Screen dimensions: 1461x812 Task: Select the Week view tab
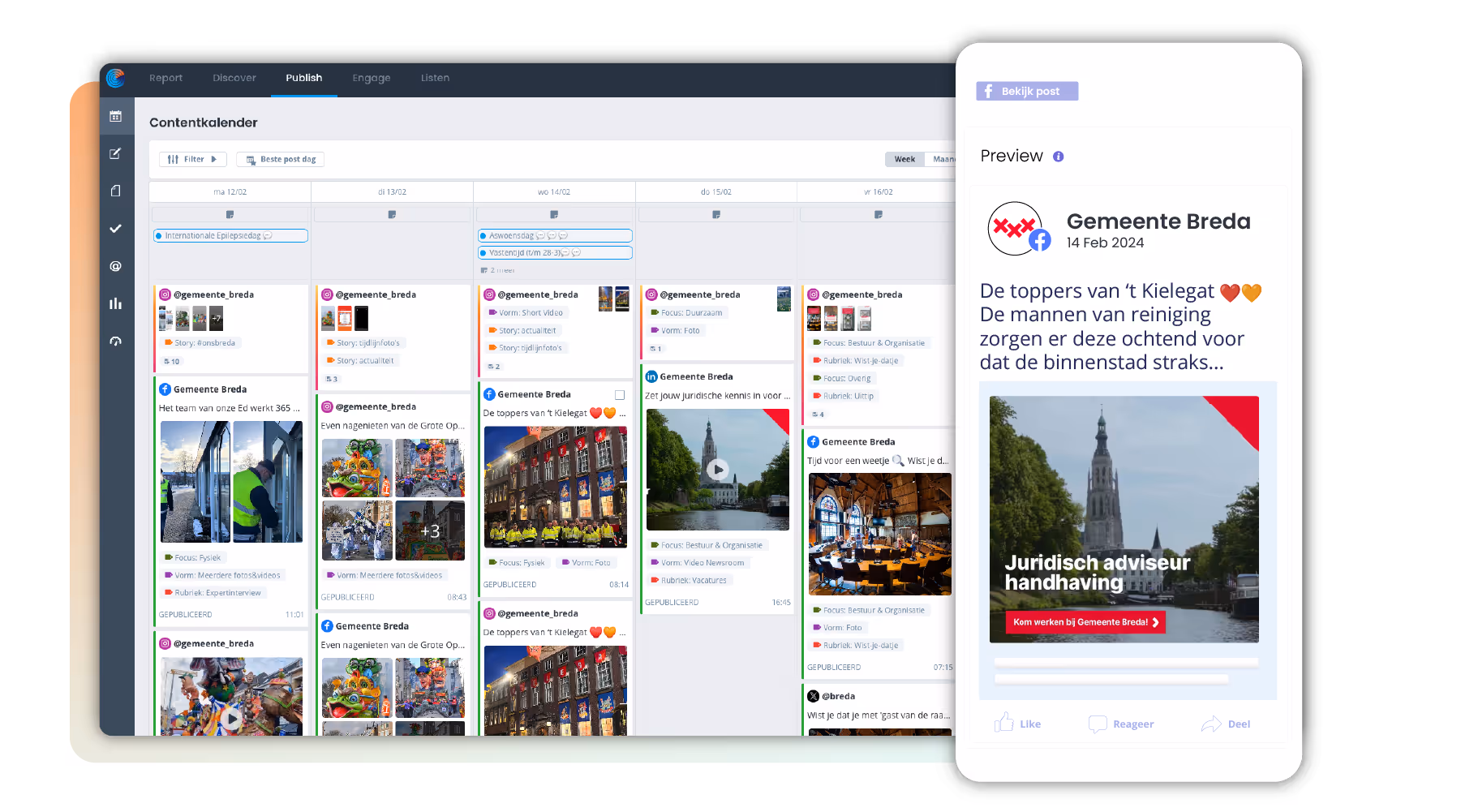pyautogui.click(x=905, y=159)
